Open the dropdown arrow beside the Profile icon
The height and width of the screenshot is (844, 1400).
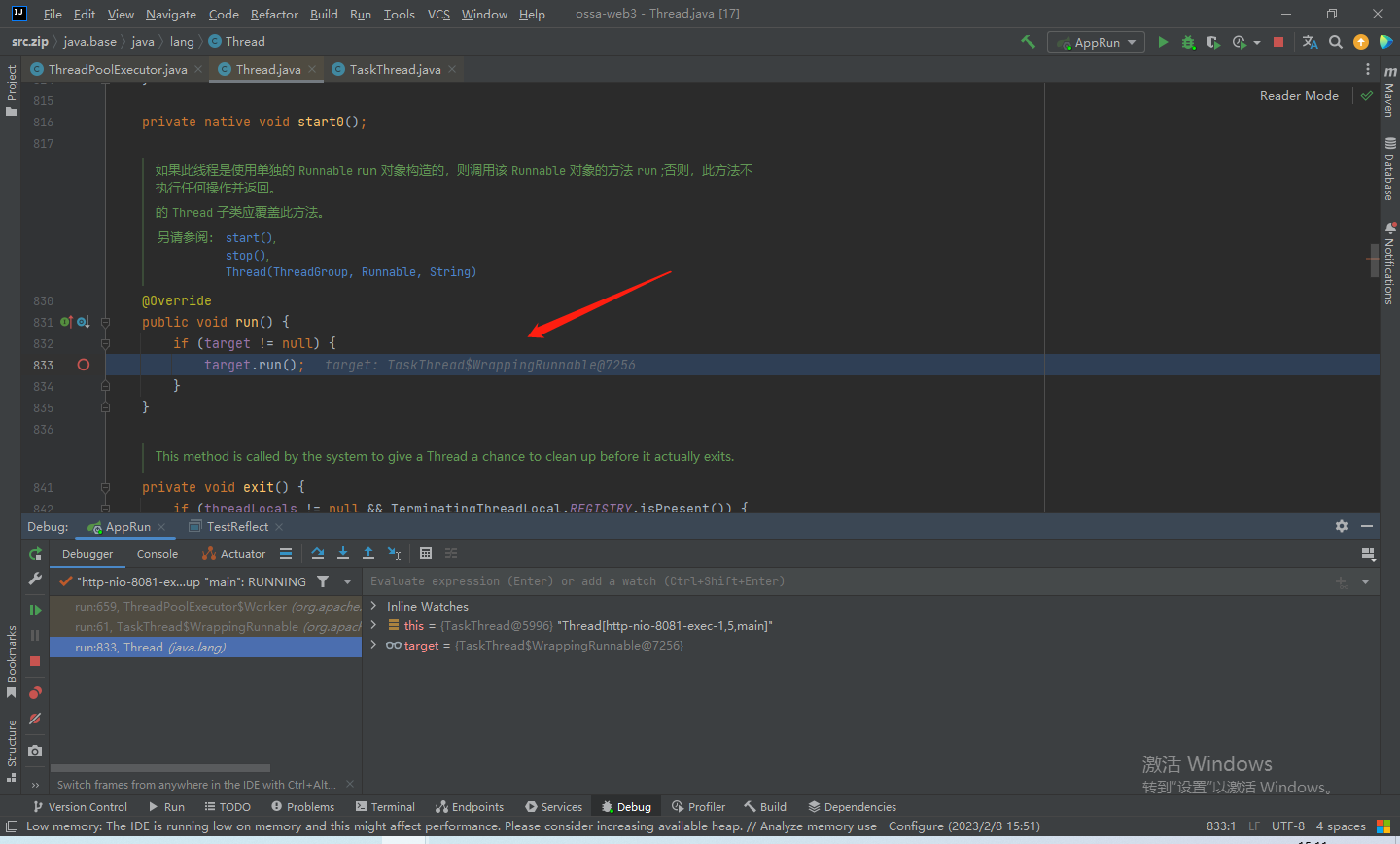click(x=1257, y=43)
